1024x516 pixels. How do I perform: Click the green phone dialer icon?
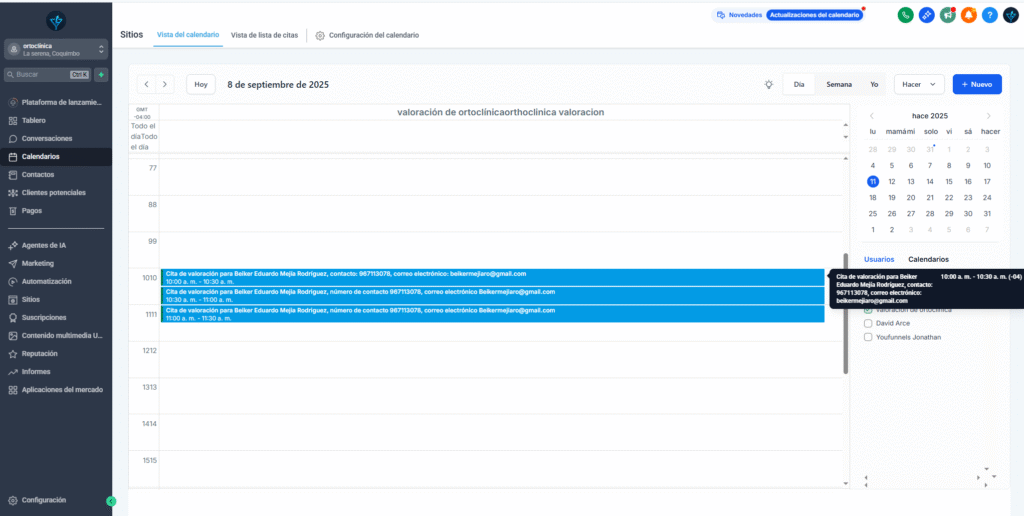click(905, 15)
